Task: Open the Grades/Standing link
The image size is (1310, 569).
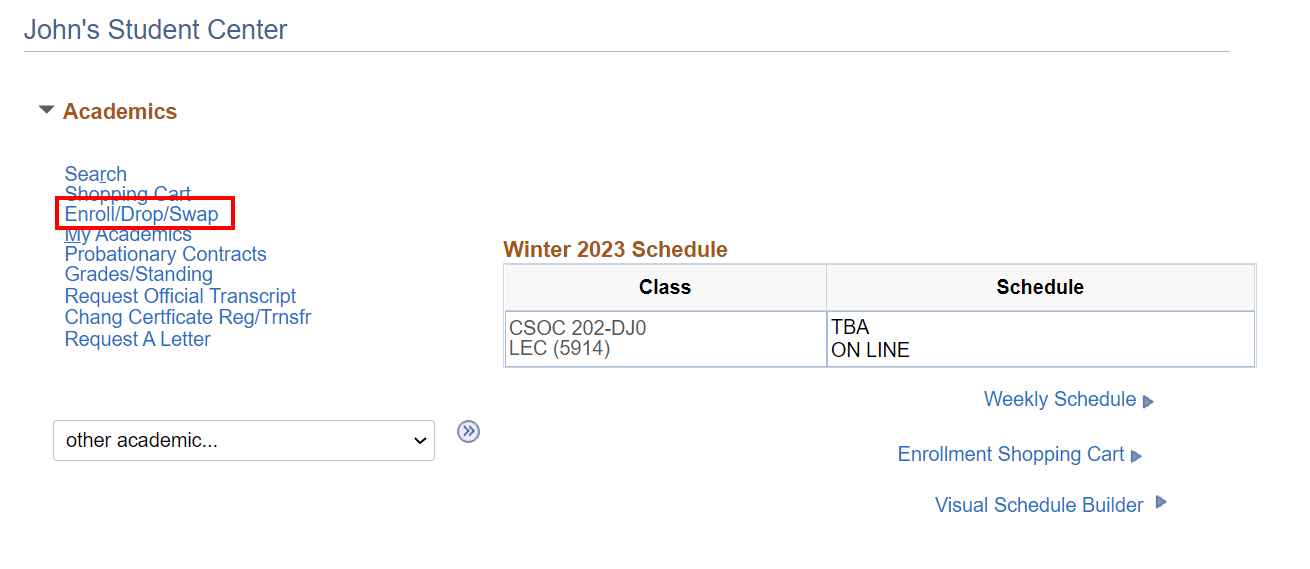Action: pyautogui.click(x=138, y=274)
